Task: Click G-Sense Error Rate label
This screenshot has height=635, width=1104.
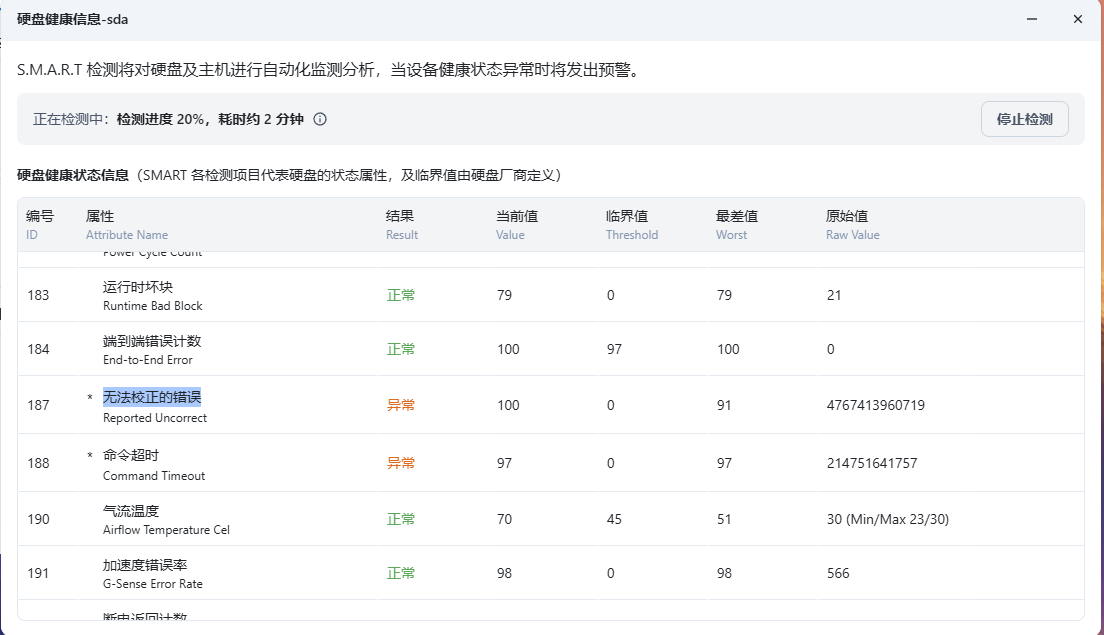Action: [153, 584]
